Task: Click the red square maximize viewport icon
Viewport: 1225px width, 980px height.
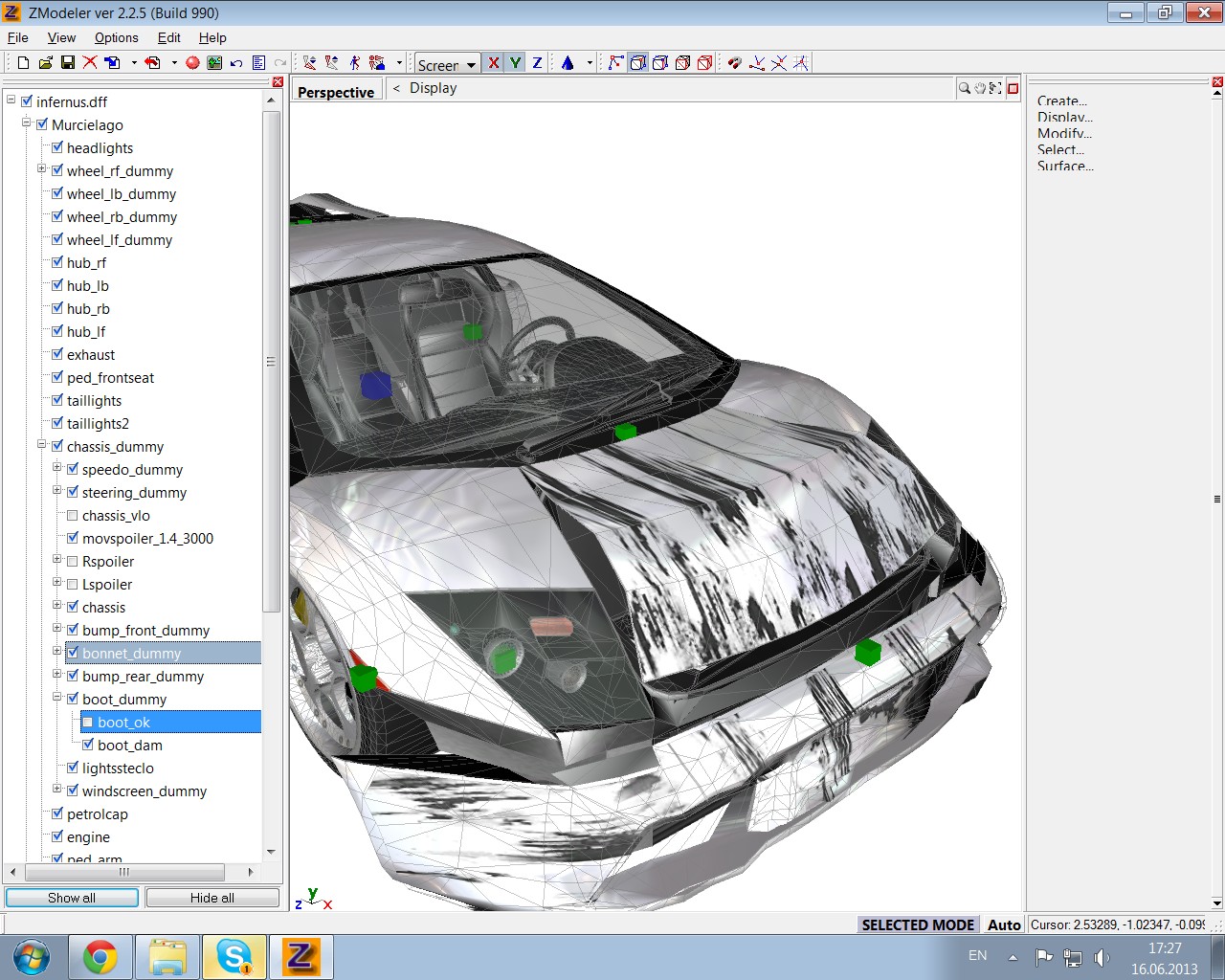Action: coord(1013,89)
